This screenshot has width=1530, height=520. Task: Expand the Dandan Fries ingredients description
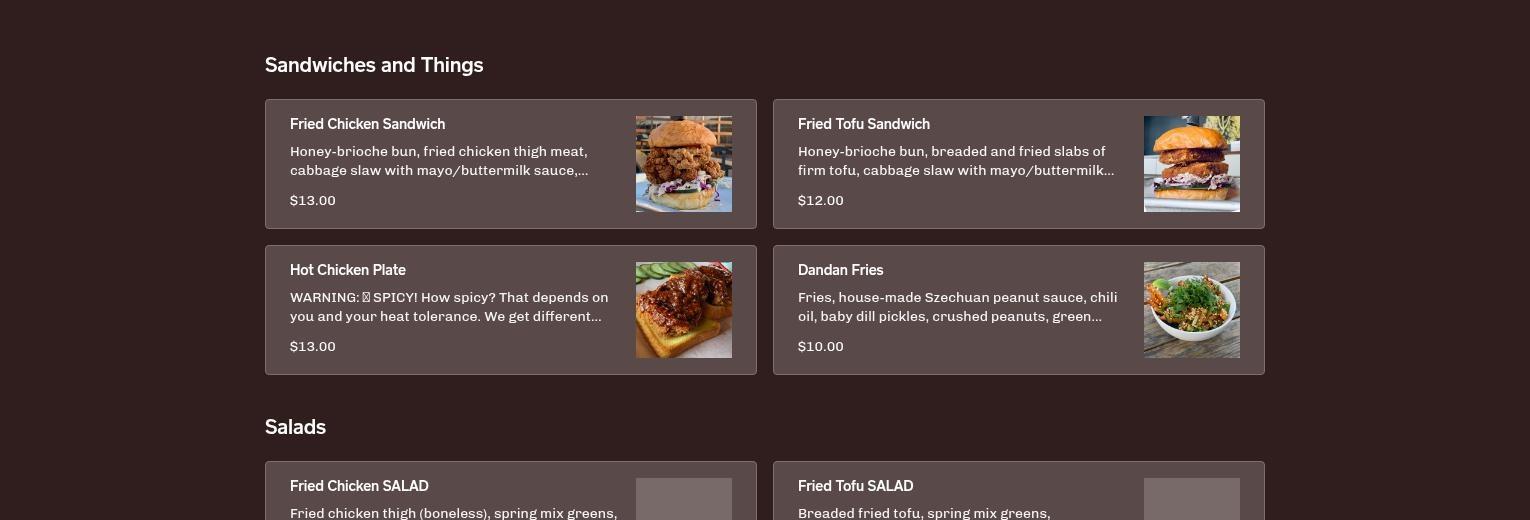click(958, 307)
